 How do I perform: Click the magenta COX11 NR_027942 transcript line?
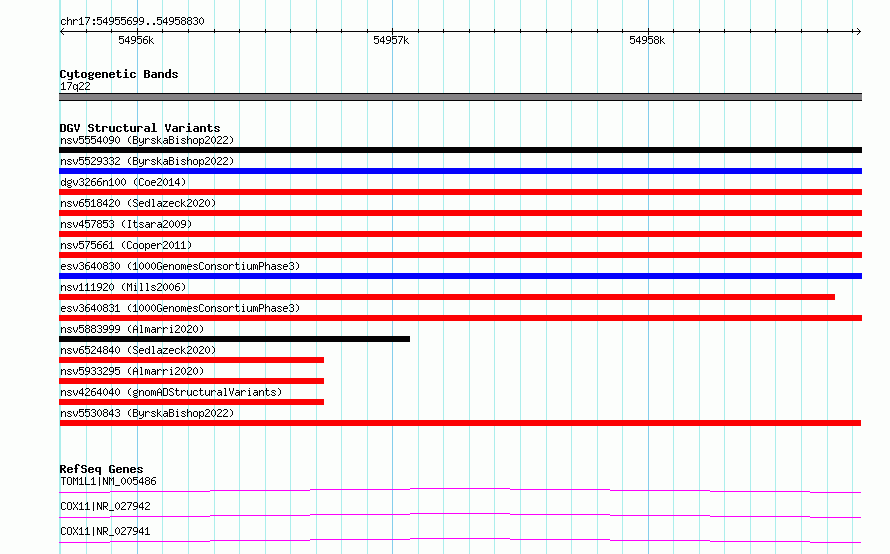(x=460, y=515)
